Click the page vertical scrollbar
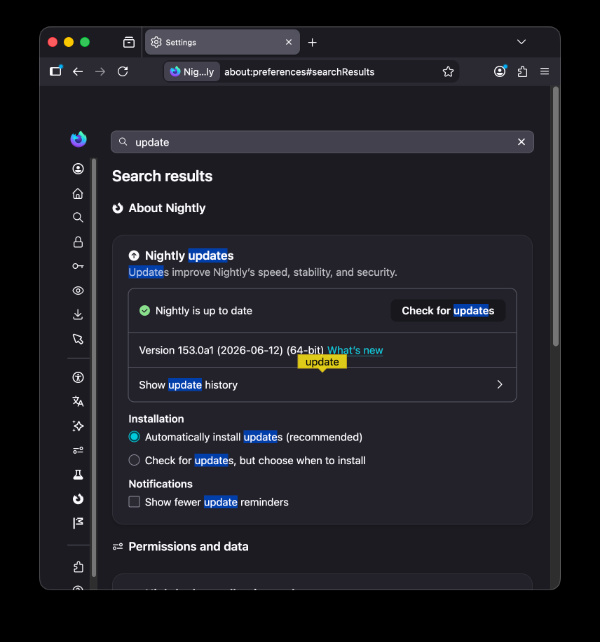This screenshot has width=600, height=642. pos(555,217)
